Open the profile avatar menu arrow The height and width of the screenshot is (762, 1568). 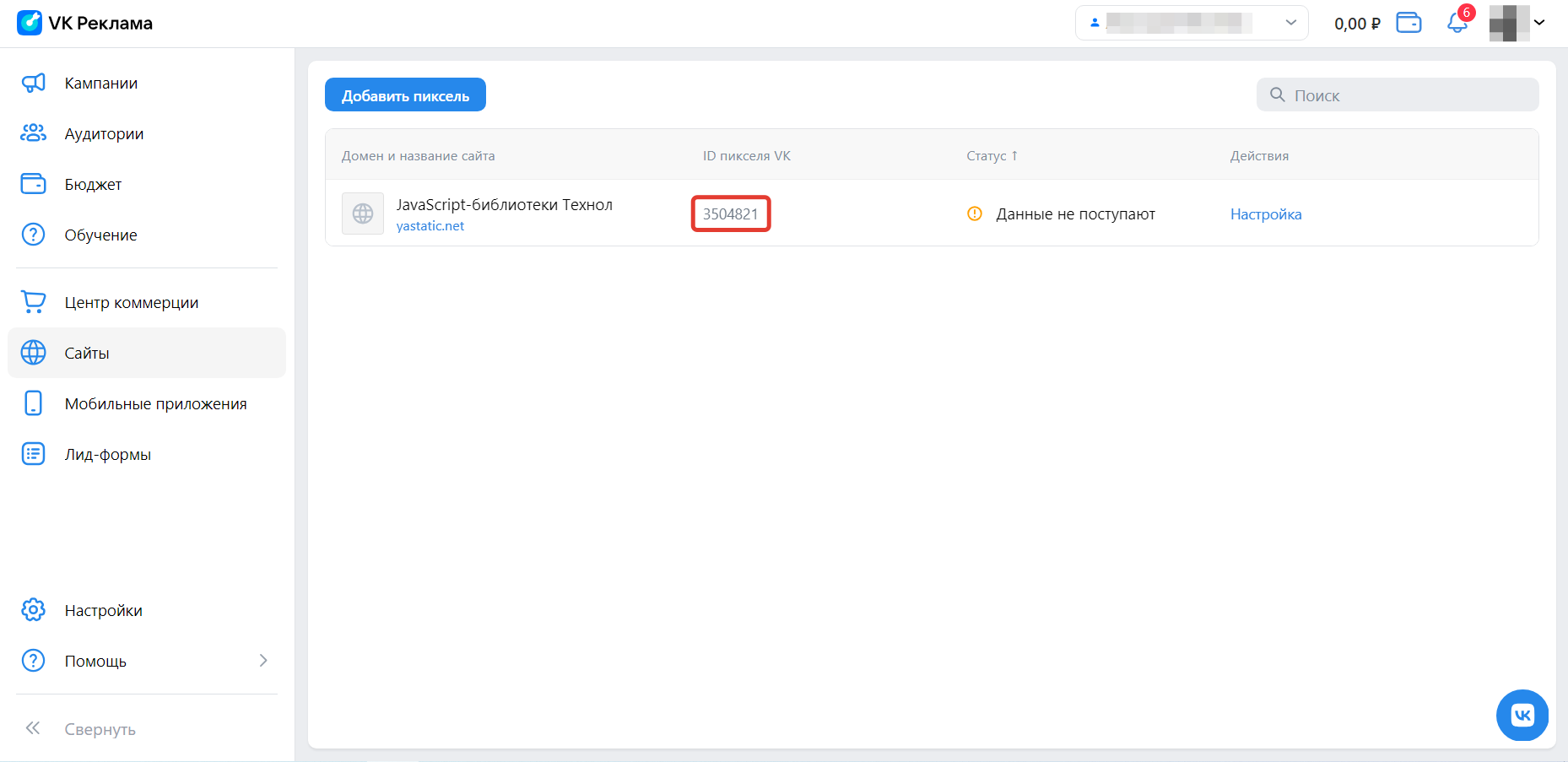1539,23
